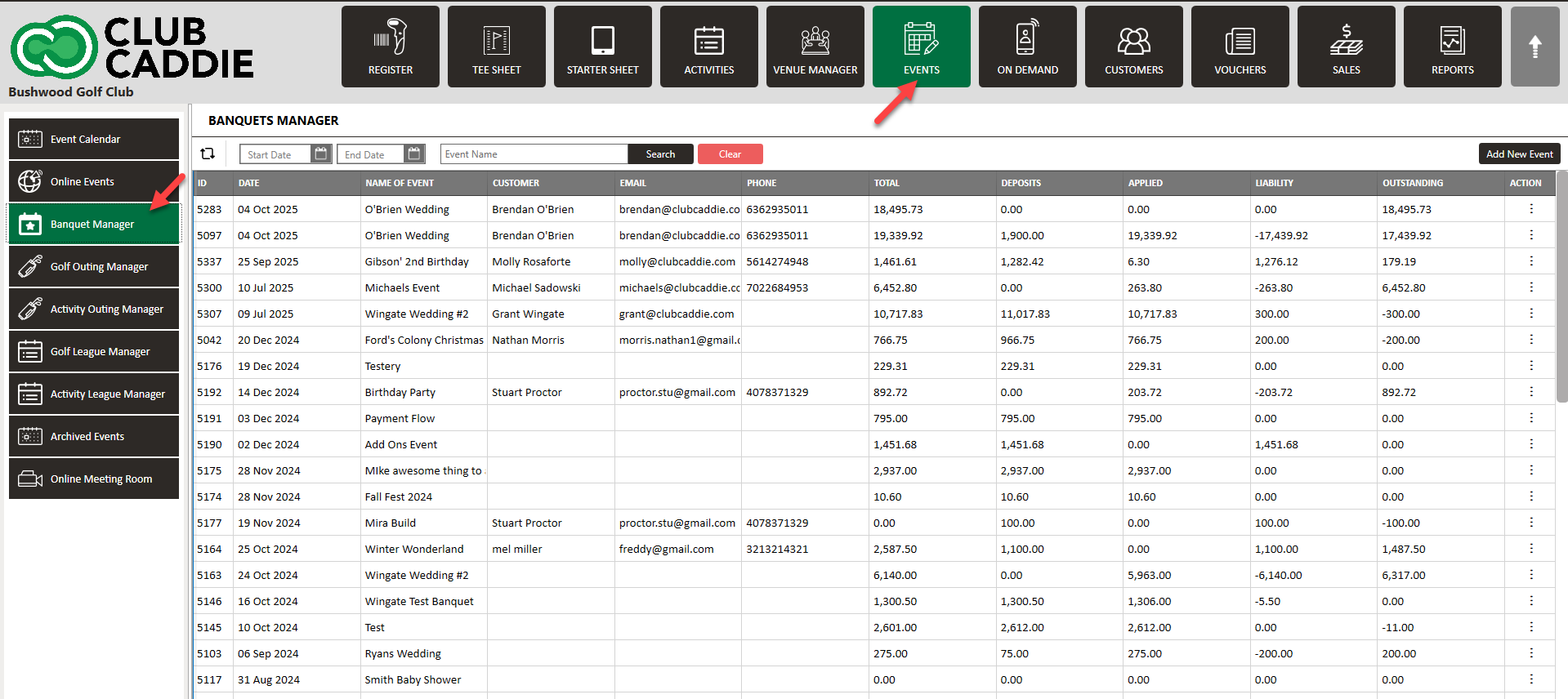Open the Start Date calendar picker
Screen dimensions: 1568x699
(x=321, y=154)
